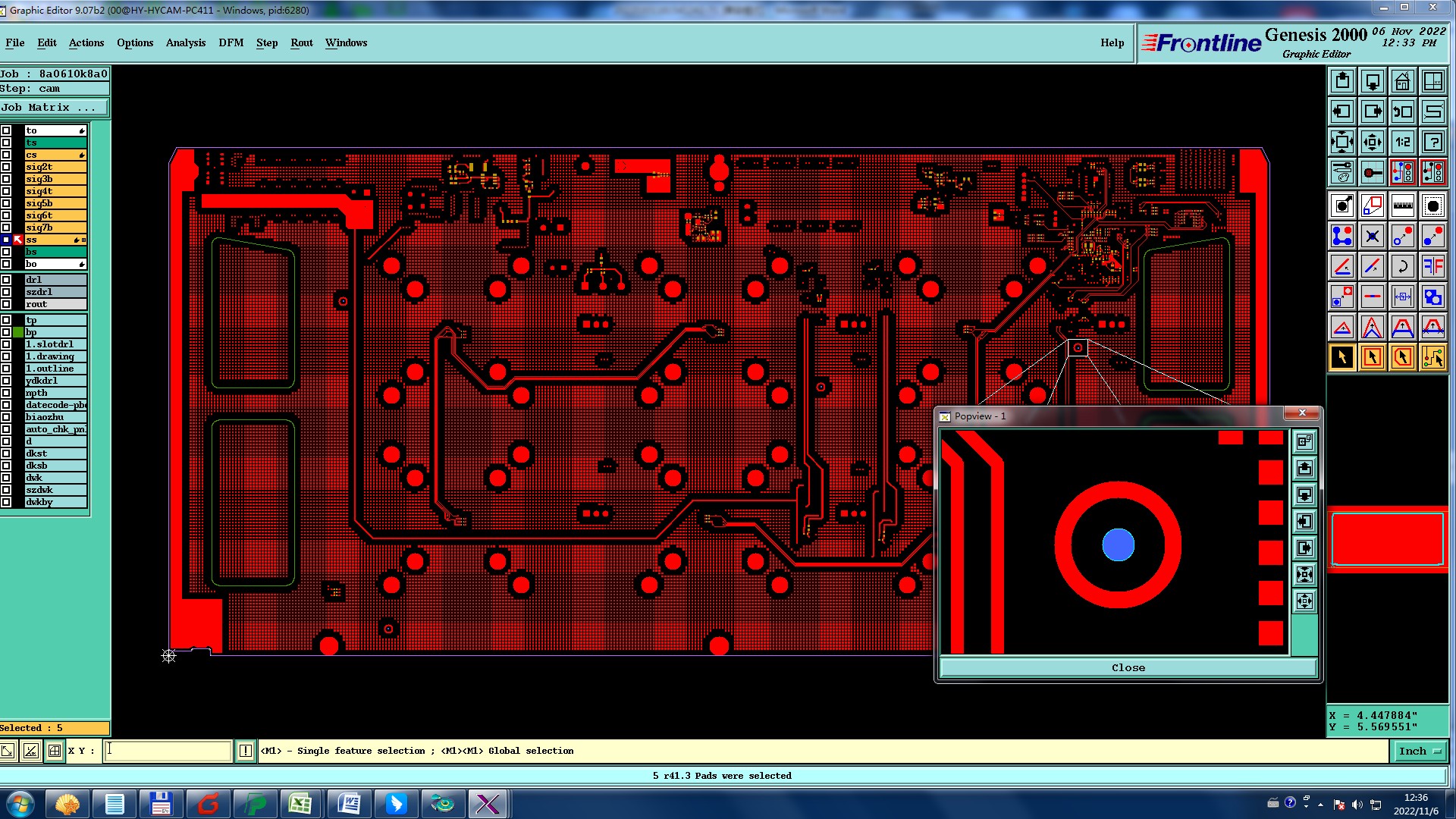Open Windows Start button
The width and height of the screenshot is (1456, 819).
point(20,804)
